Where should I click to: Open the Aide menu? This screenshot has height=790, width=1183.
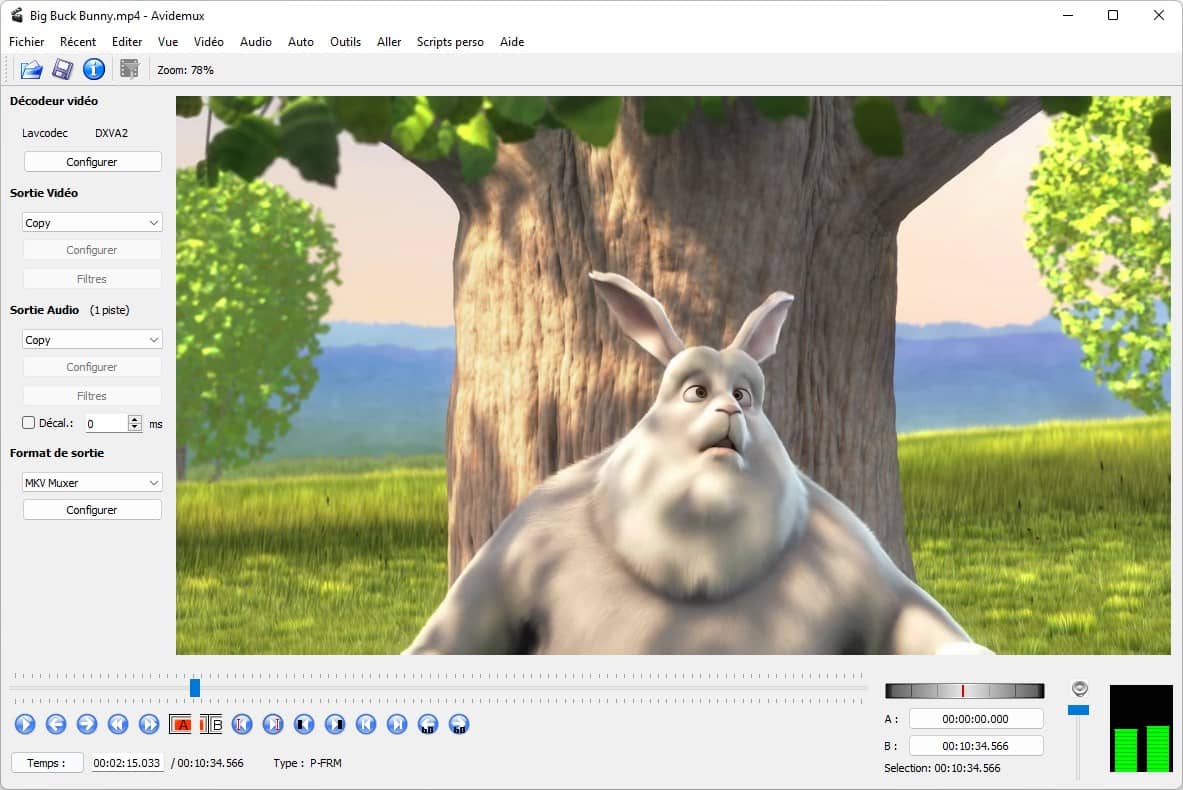click(x=512, y=42)
